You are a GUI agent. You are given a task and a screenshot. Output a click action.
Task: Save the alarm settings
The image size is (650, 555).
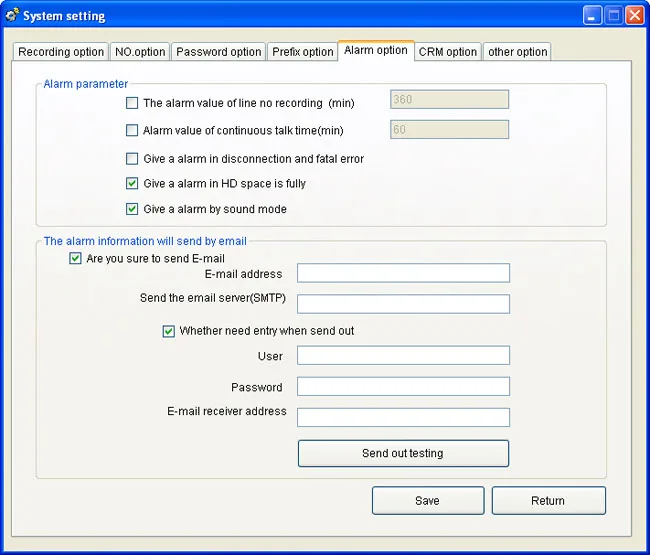[428, 501]
